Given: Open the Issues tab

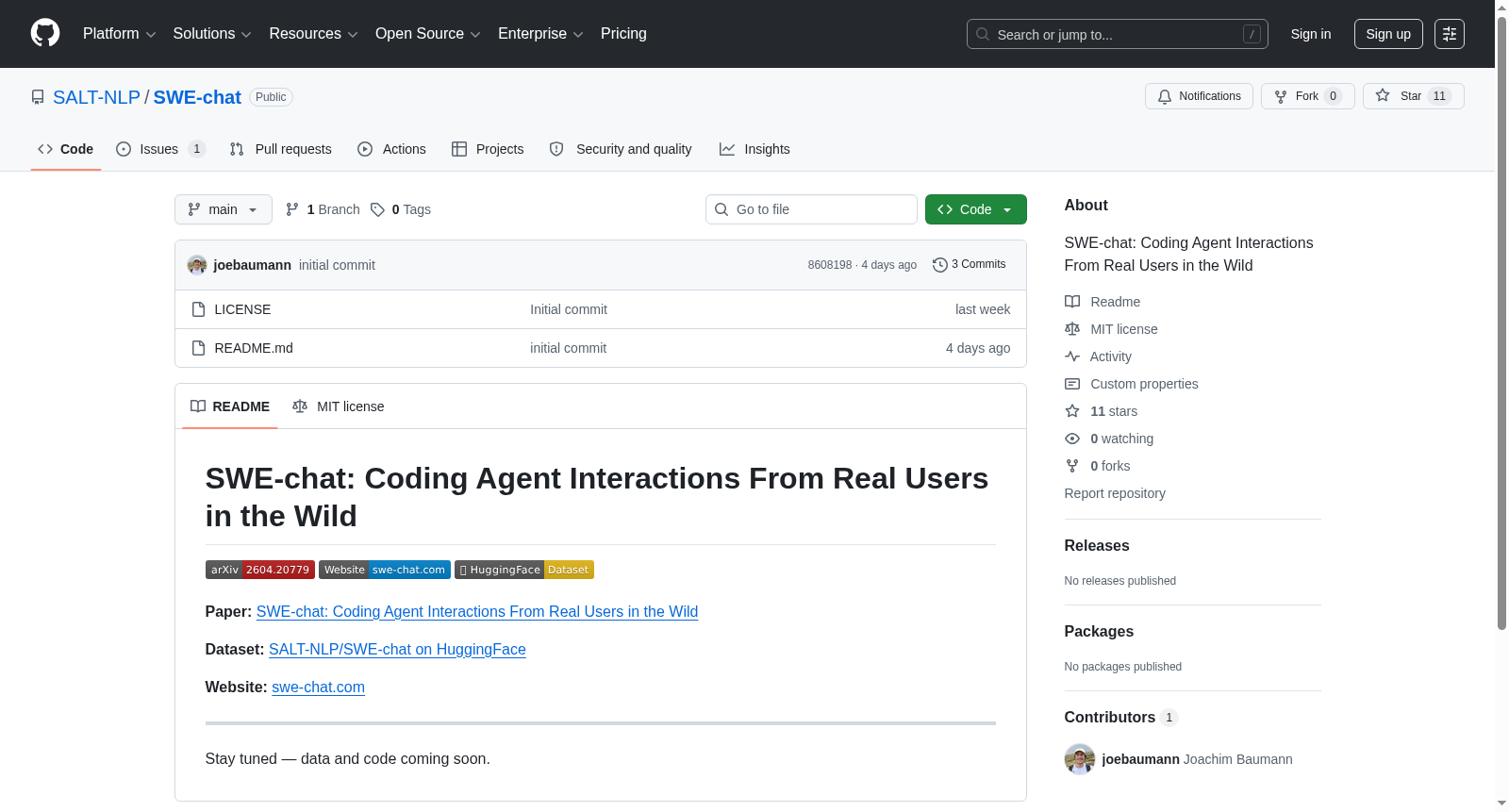Looking at the screenshot, I should pyautogui.click(x=160, y=149).
